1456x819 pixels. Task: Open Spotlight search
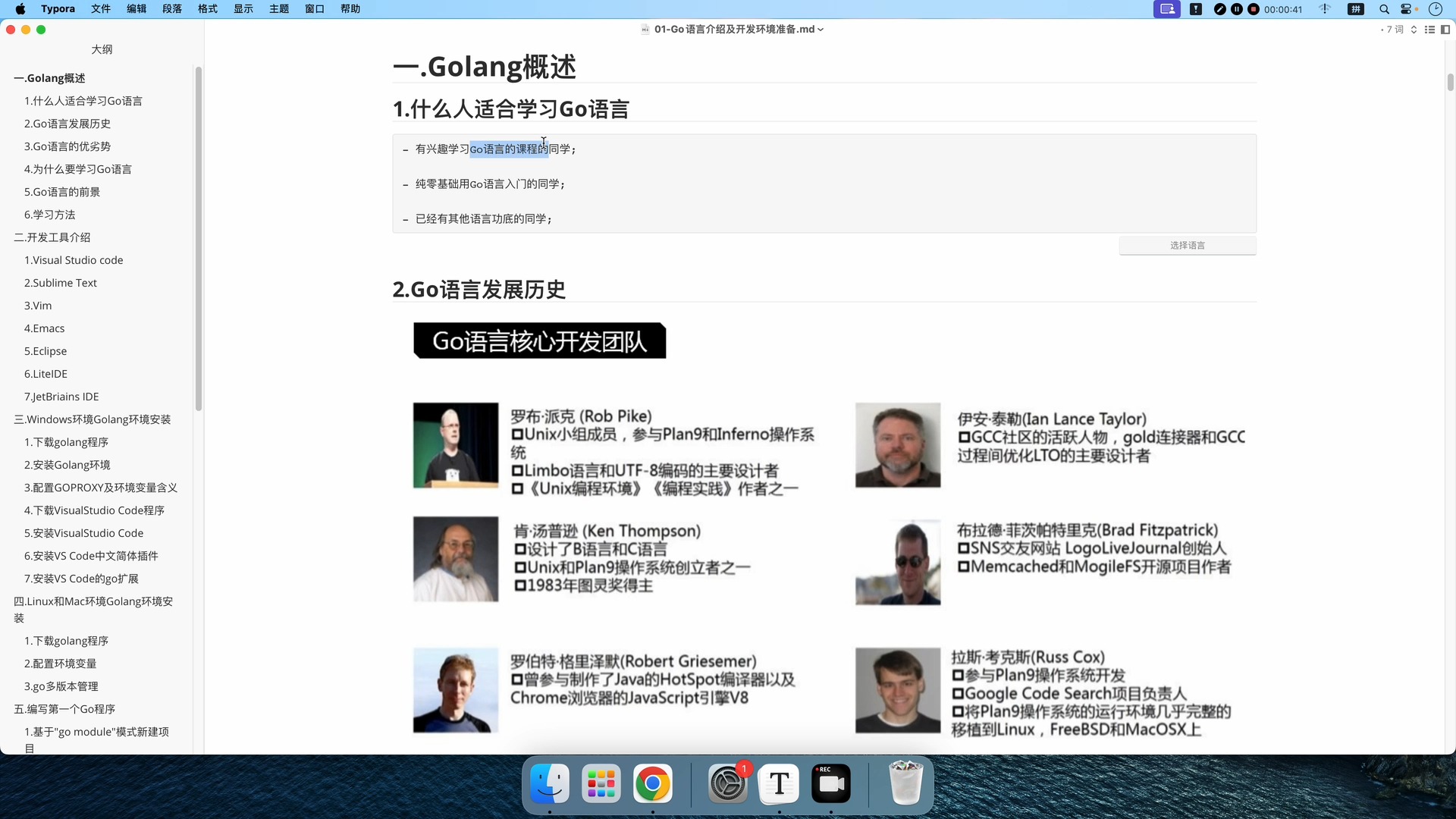click(x=1385, y=9)
